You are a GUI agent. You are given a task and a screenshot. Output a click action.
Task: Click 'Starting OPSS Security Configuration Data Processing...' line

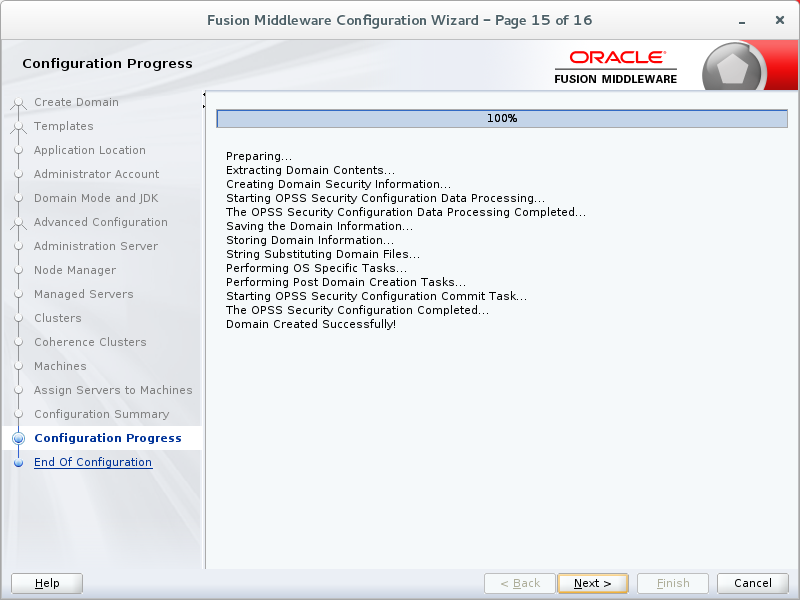[385, 198]
